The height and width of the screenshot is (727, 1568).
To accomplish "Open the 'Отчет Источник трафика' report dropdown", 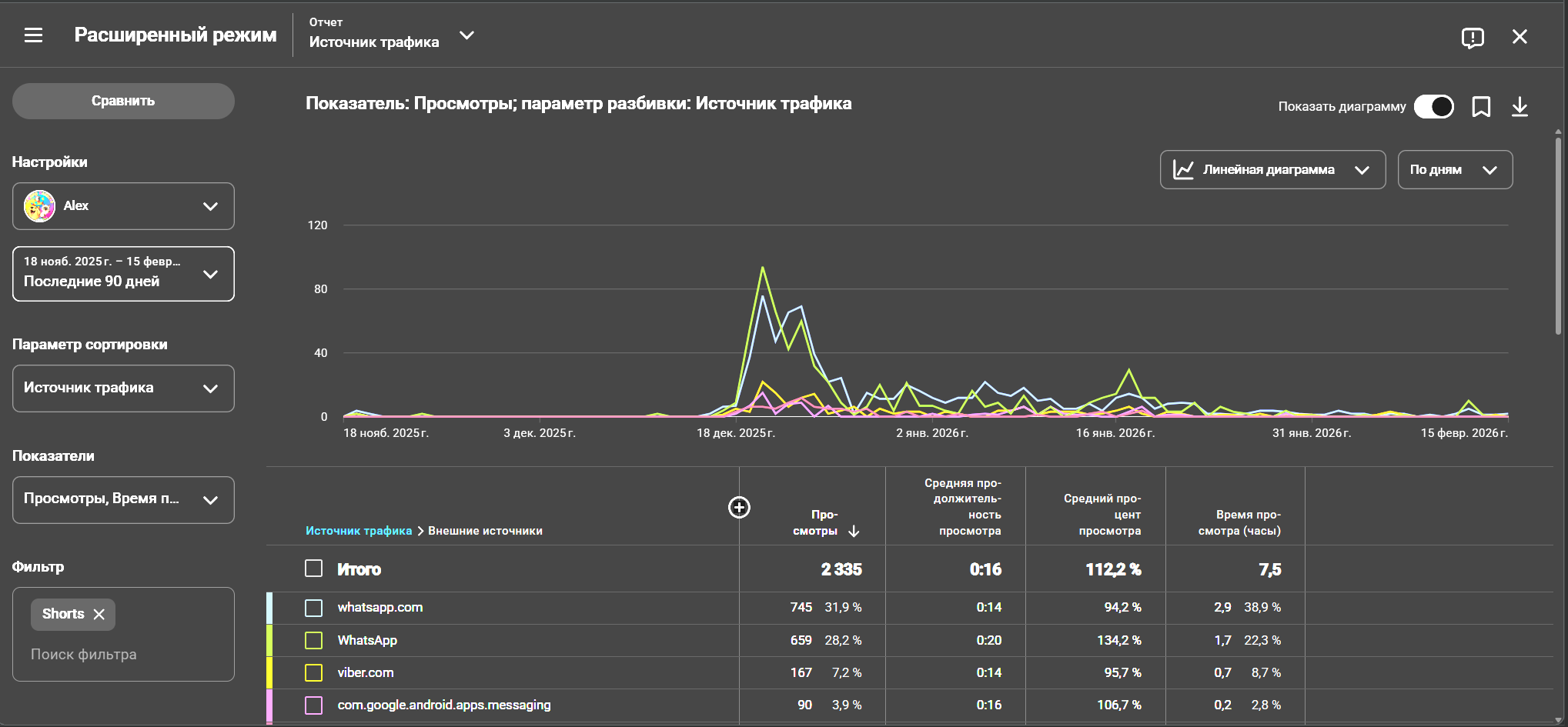I will point(392,35).
